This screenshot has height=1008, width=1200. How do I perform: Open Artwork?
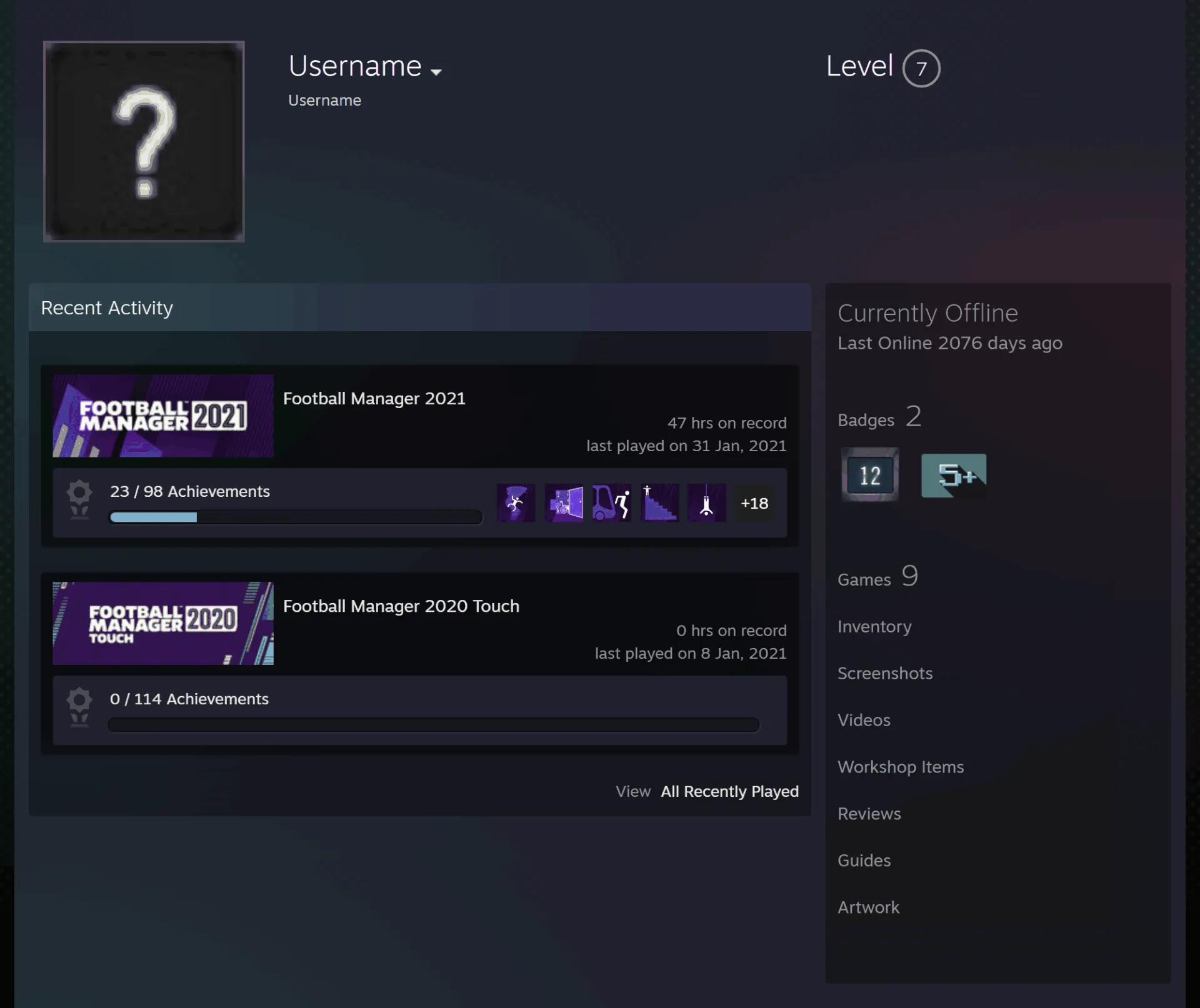pos(868,907)
